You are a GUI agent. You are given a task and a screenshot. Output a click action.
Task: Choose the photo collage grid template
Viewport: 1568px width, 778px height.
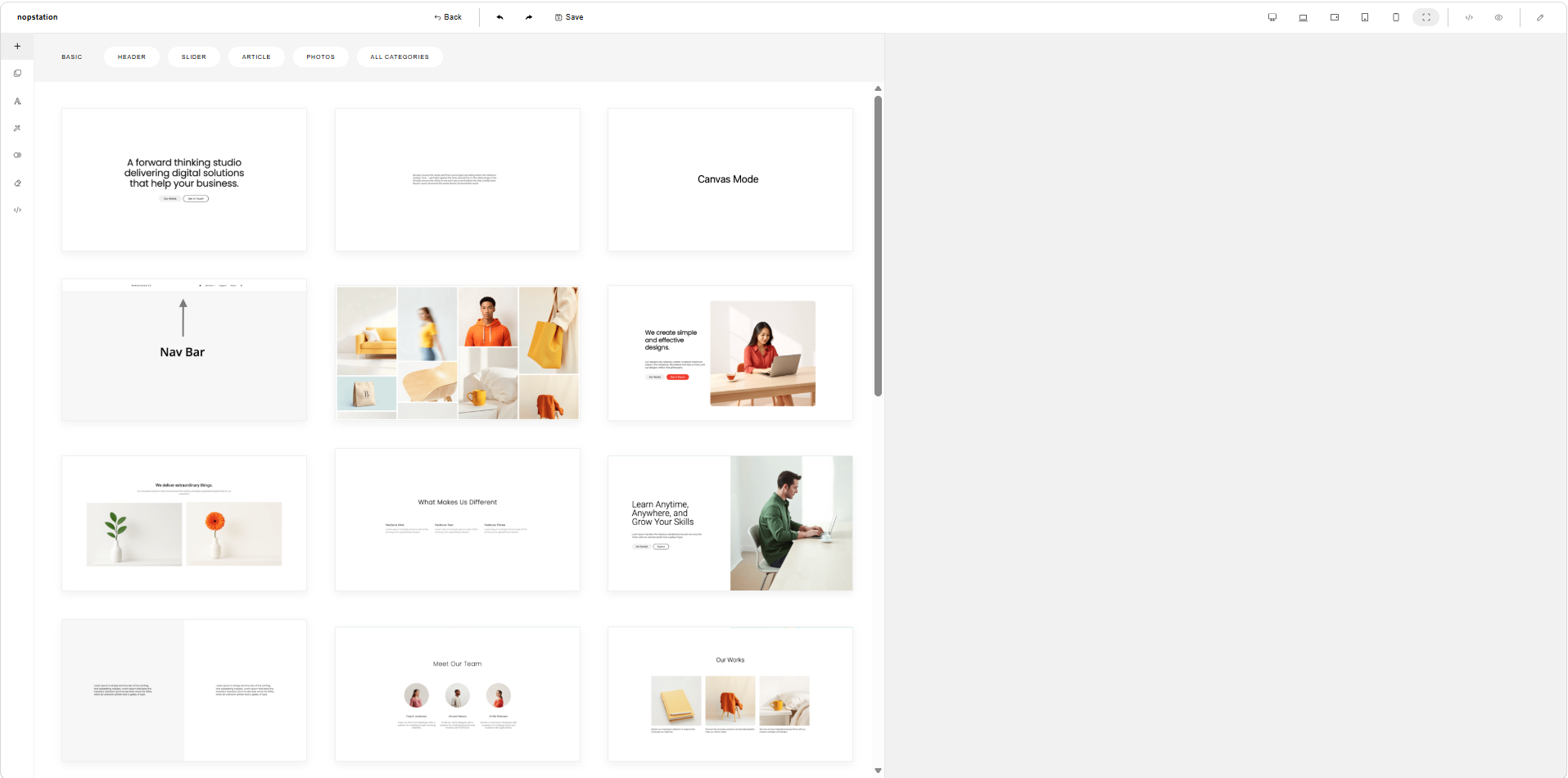tap(458, 353)
